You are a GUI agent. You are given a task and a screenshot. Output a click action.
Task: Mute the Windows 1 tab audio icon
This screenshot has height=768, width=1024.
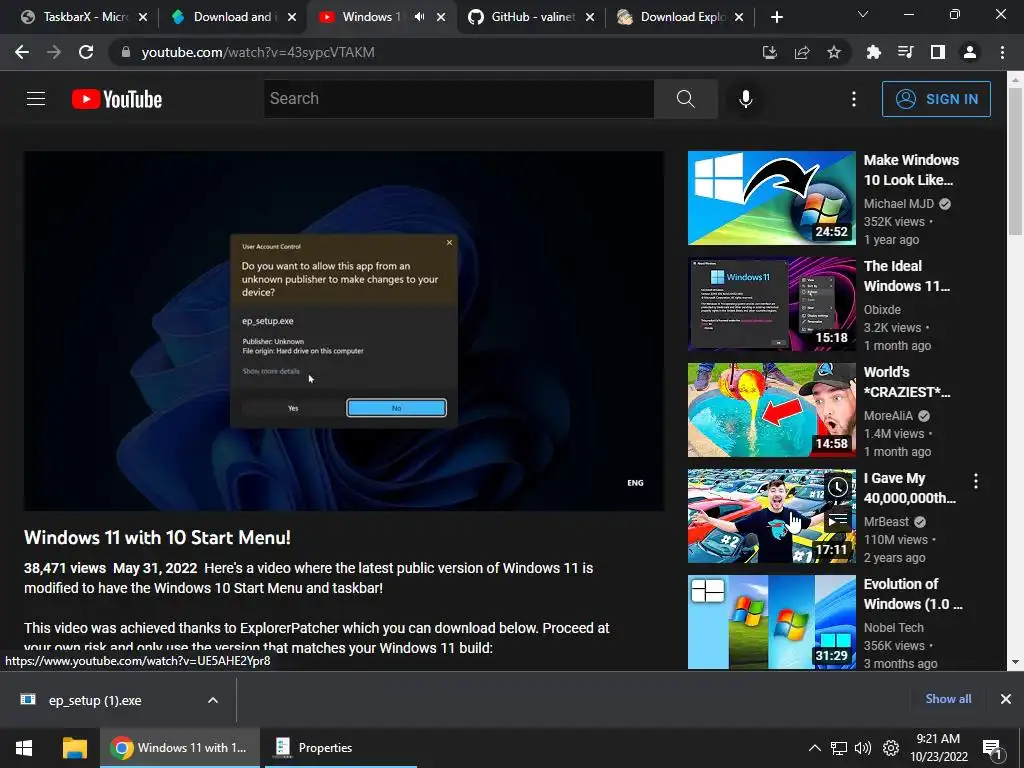click(x=419, y=17)
